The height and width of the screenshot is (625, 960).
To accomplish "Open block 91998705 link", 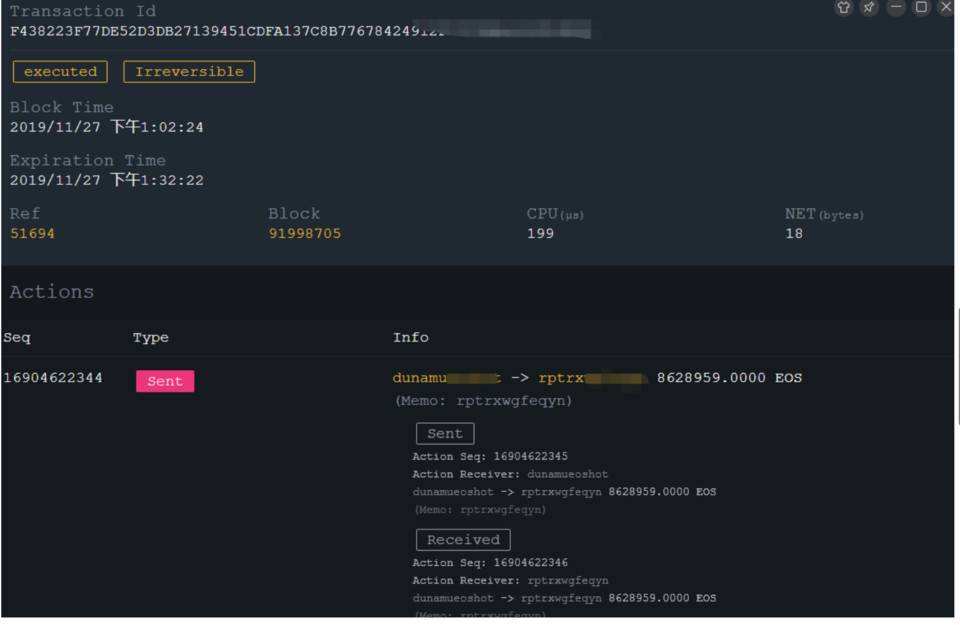I will (x=304, y=234).
